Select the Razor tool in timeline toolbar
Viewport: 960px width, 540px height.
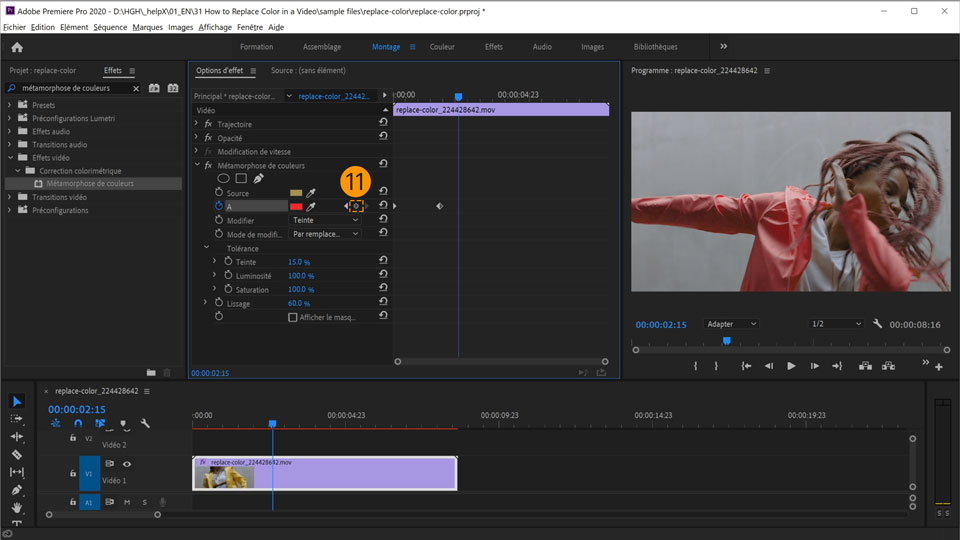coord(16,455)
